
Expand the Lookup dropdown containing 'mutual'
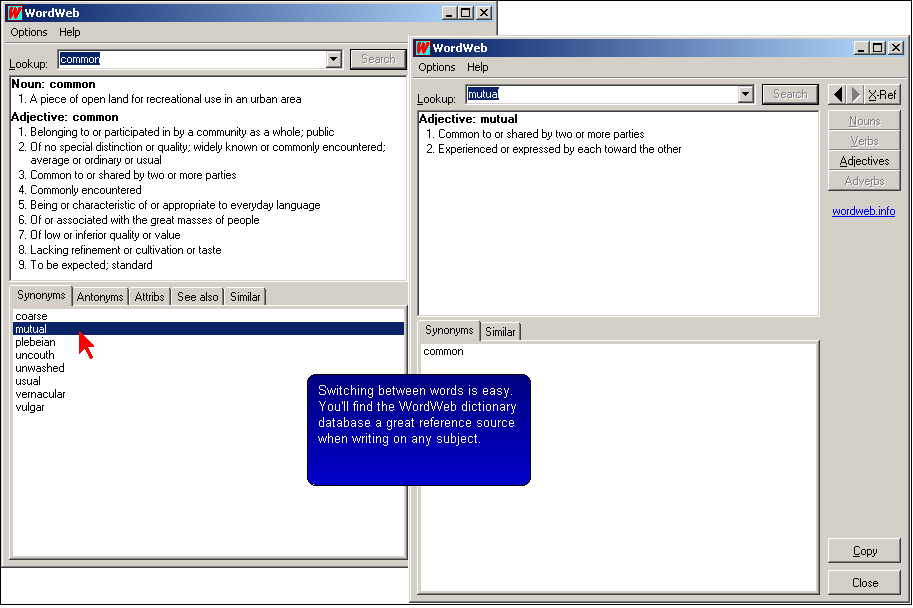pyautogui.click(x=745, y=94)
